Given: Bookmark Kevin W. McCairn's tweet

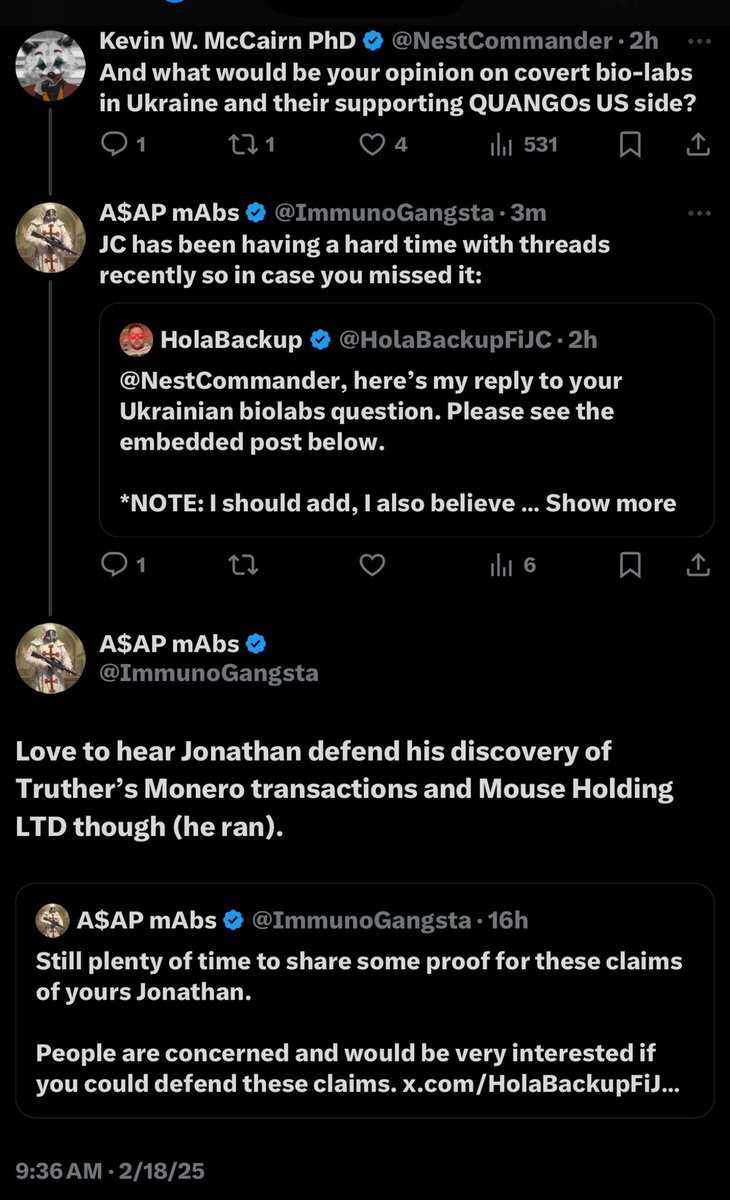Looking at the screenshot, I should pyautogui.click(x=630, y=145).
